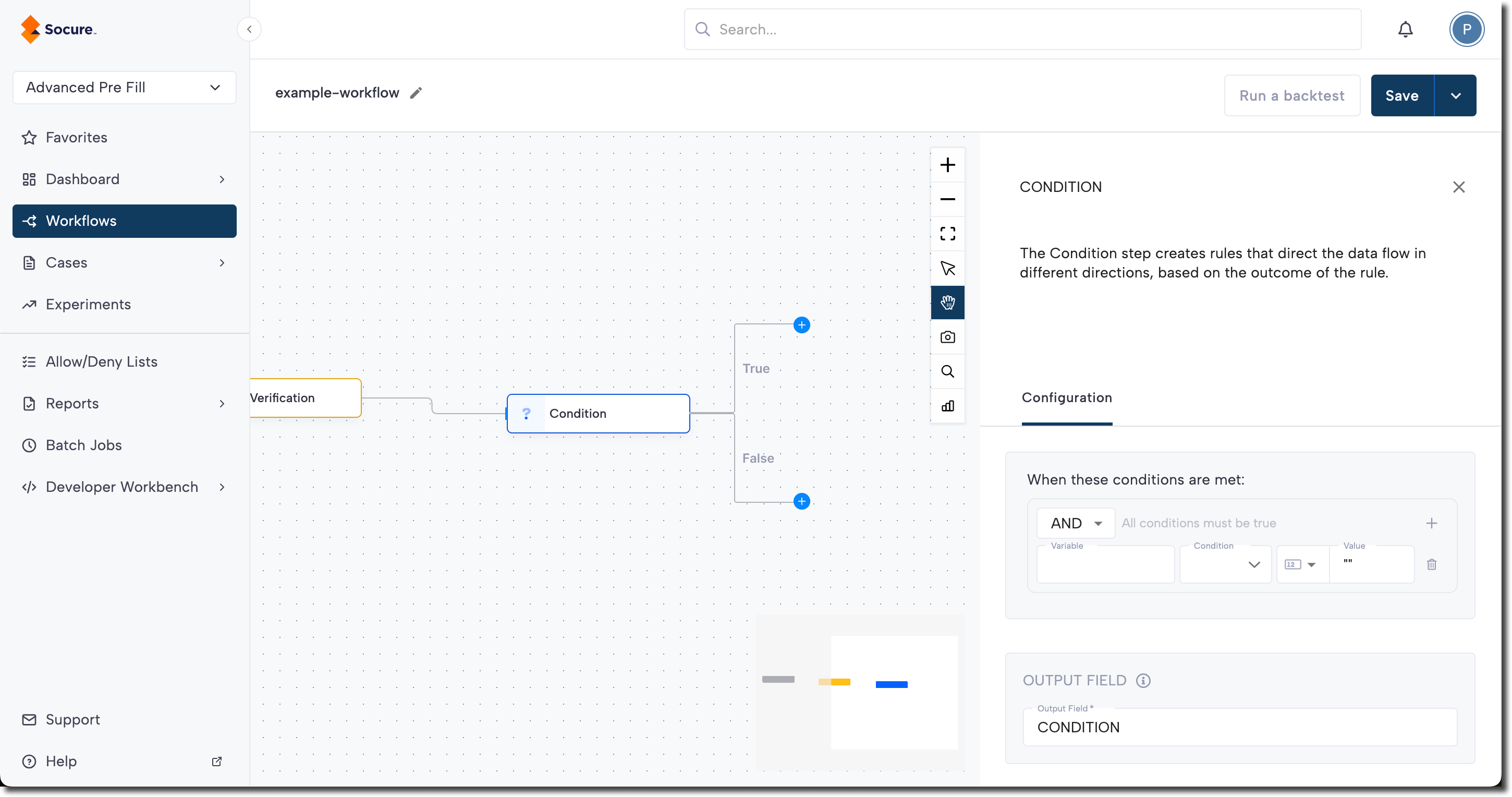1512x797 pixels.
Task: Click the camera snapshot icon
Action: 947,337
